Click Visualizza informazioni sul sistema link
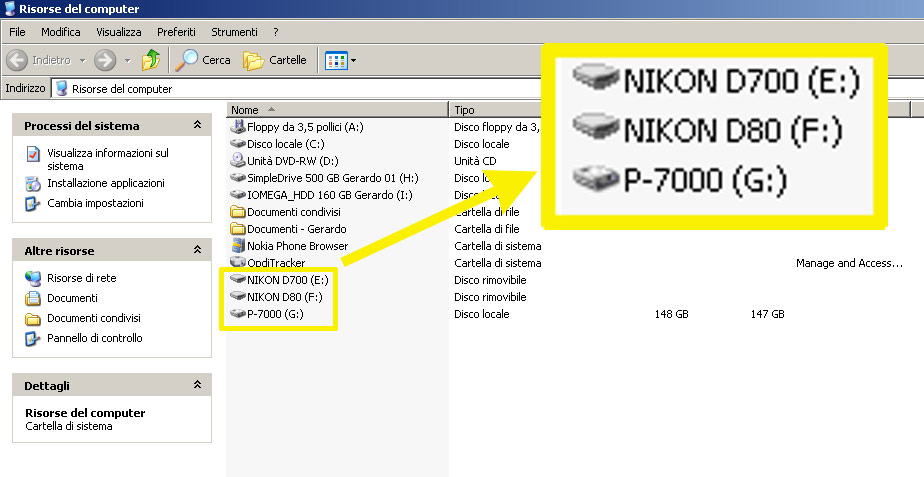924x477 pixels. click(x=108, y=159)
